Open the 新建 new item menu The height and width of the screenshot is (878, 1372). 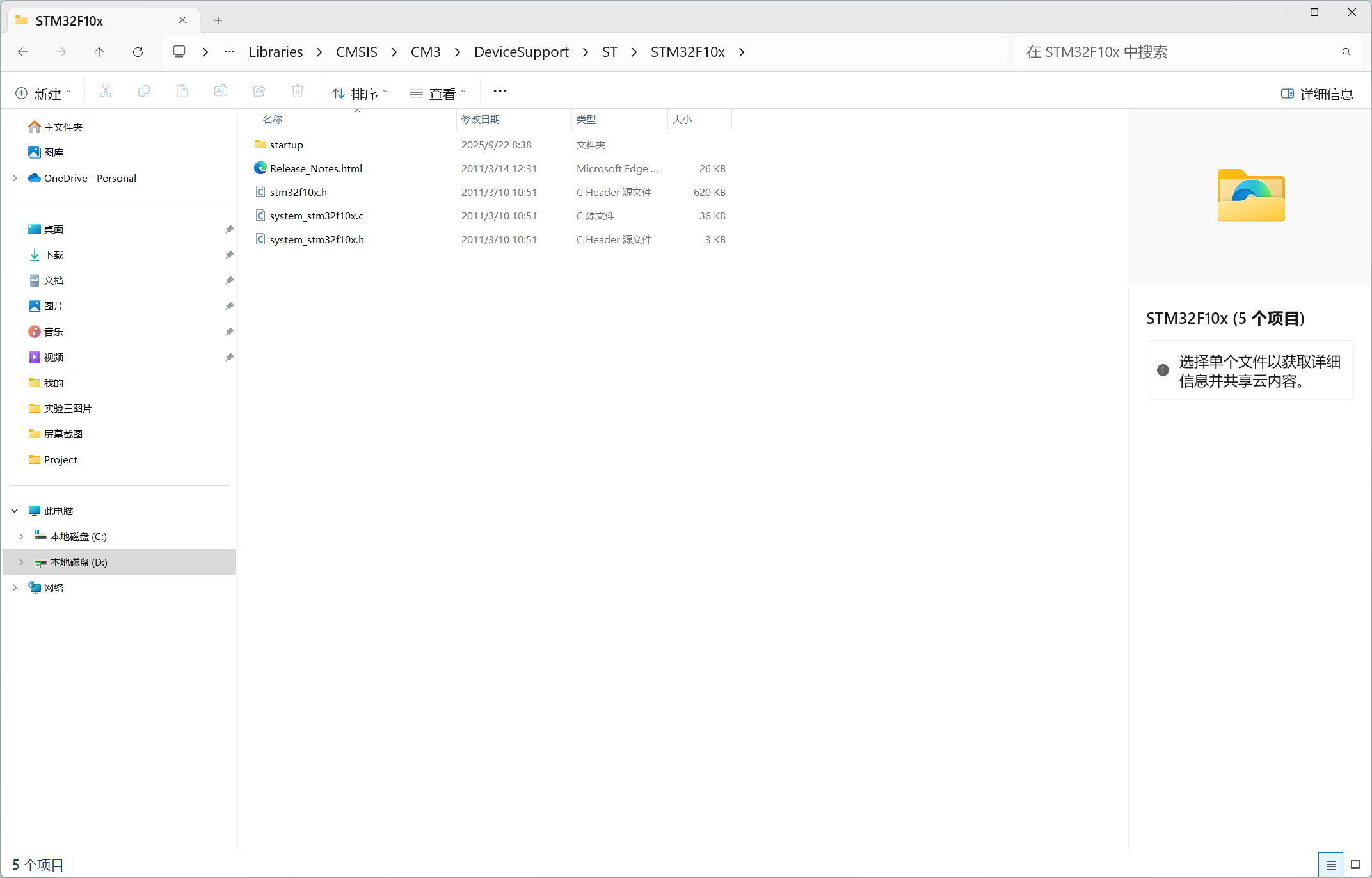pyautogui.click(x=43, y=94)
